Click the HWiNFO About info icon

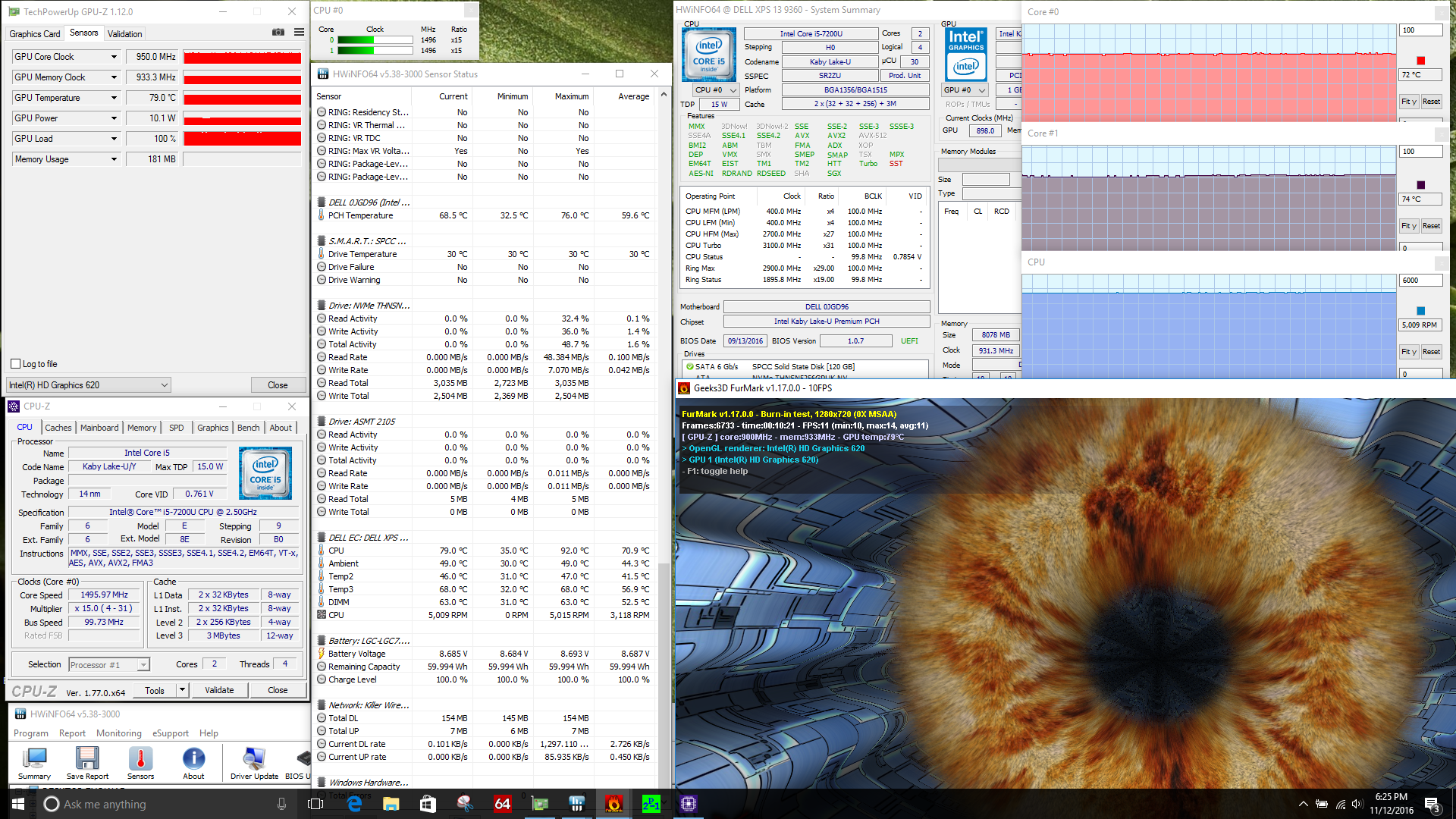(193, 759)
